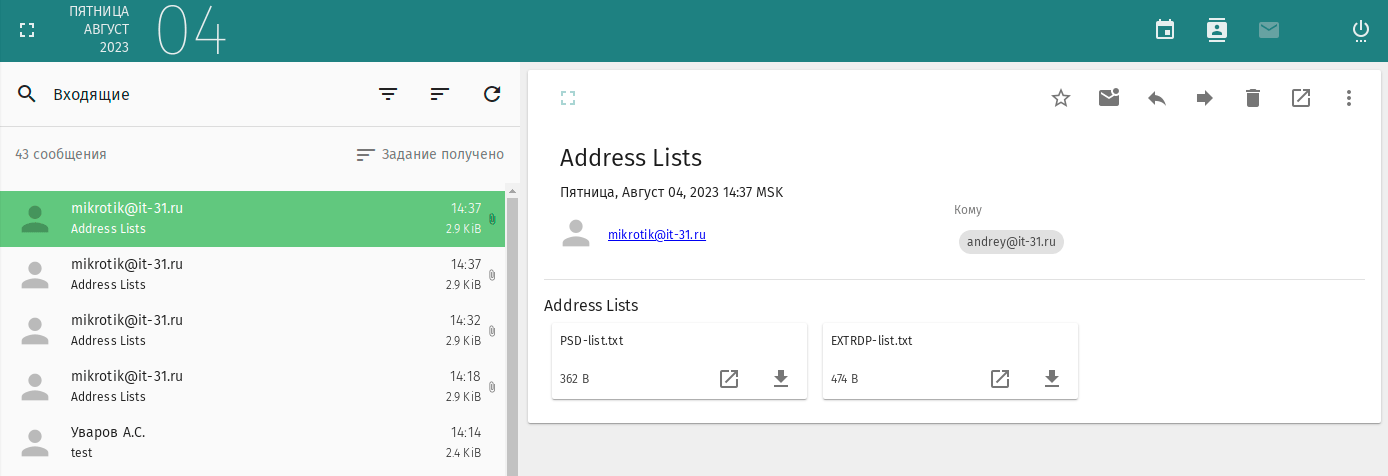Click the 04 date in header
This screenshot has height=476, width=1388.
[x=192, y=31]
